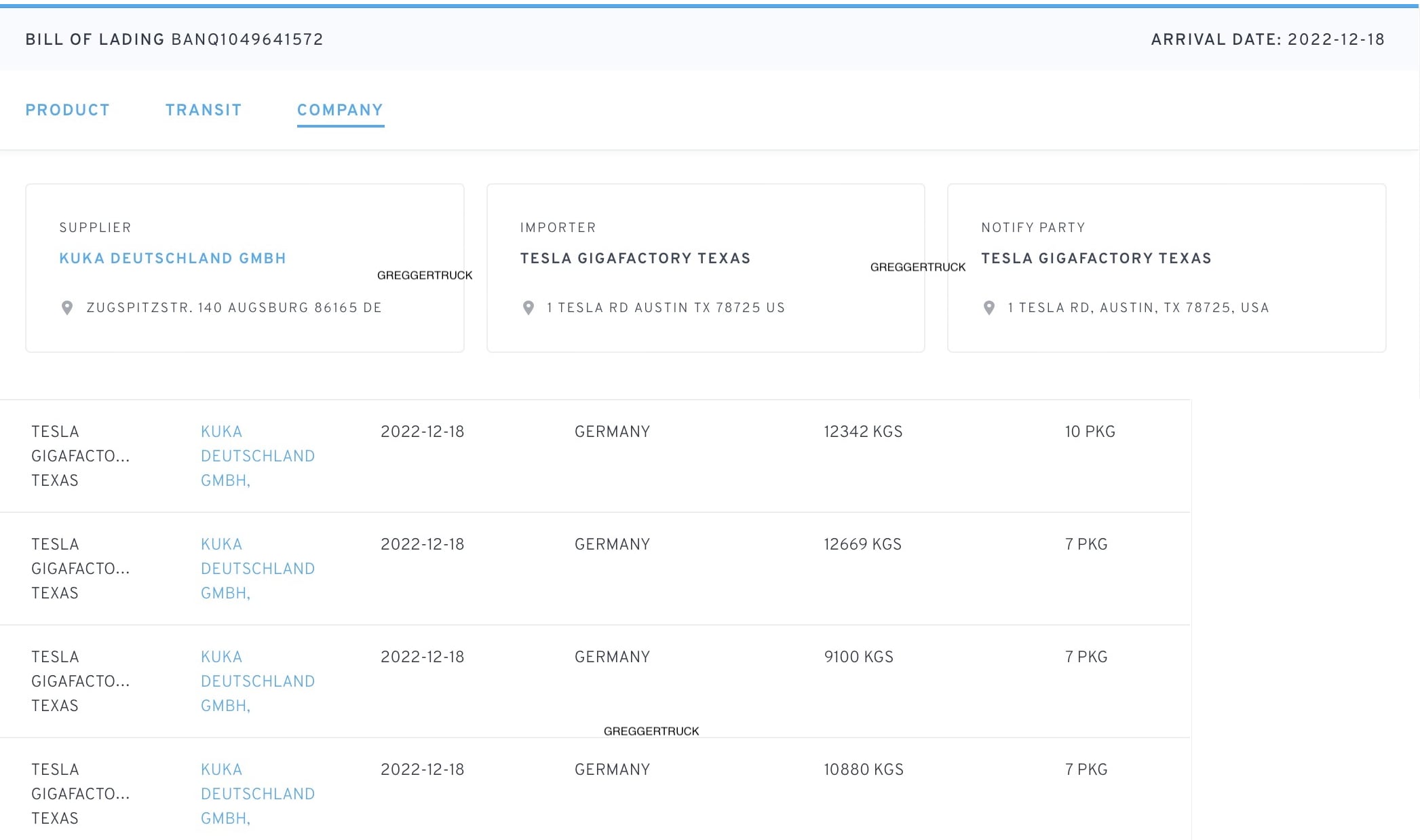Select the COMPANY tab
Viewport: 1420px width, 840px height.
[340, 110]
